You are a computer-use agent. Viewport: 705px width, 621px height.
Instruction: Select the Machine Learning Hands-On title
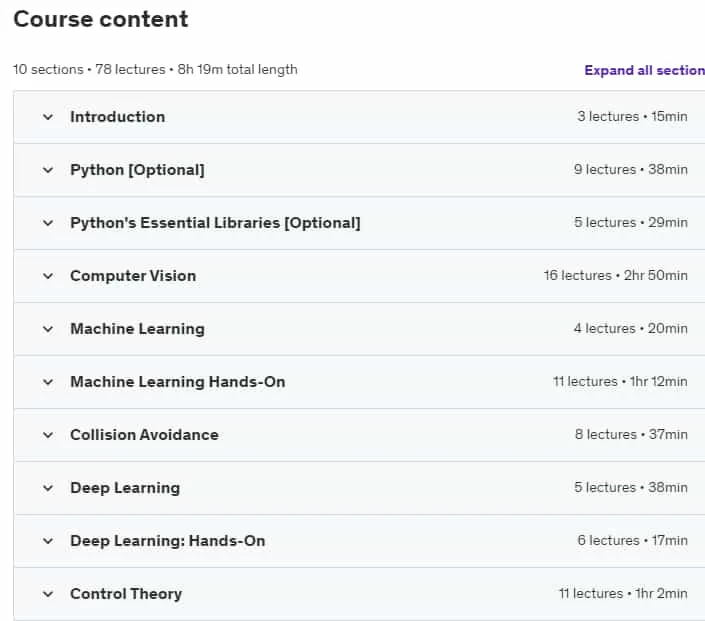178,382
